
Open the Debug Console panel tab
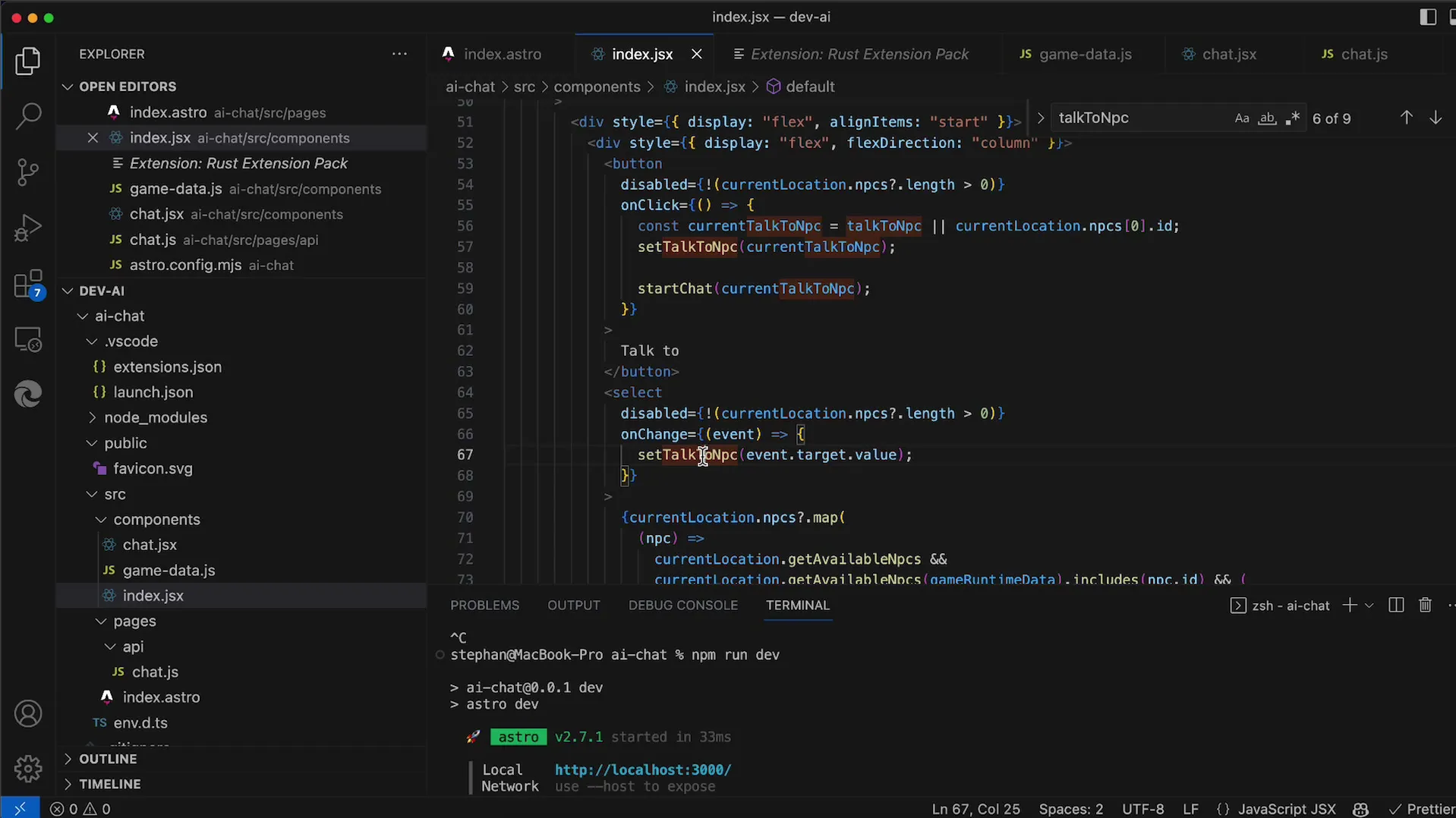point(682,606)
